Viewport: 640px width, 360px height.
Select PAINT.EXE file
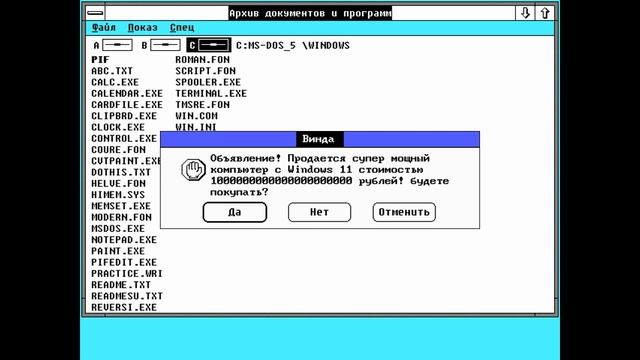tap(118, 251)
